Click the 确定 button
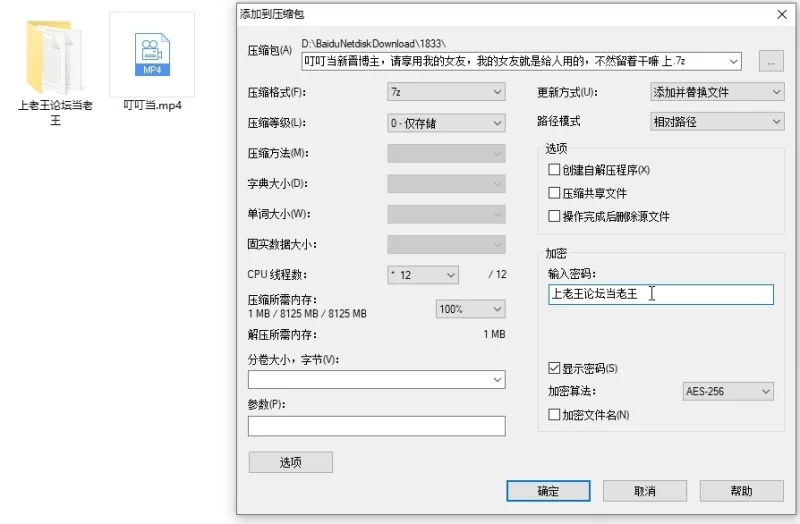 548,491
